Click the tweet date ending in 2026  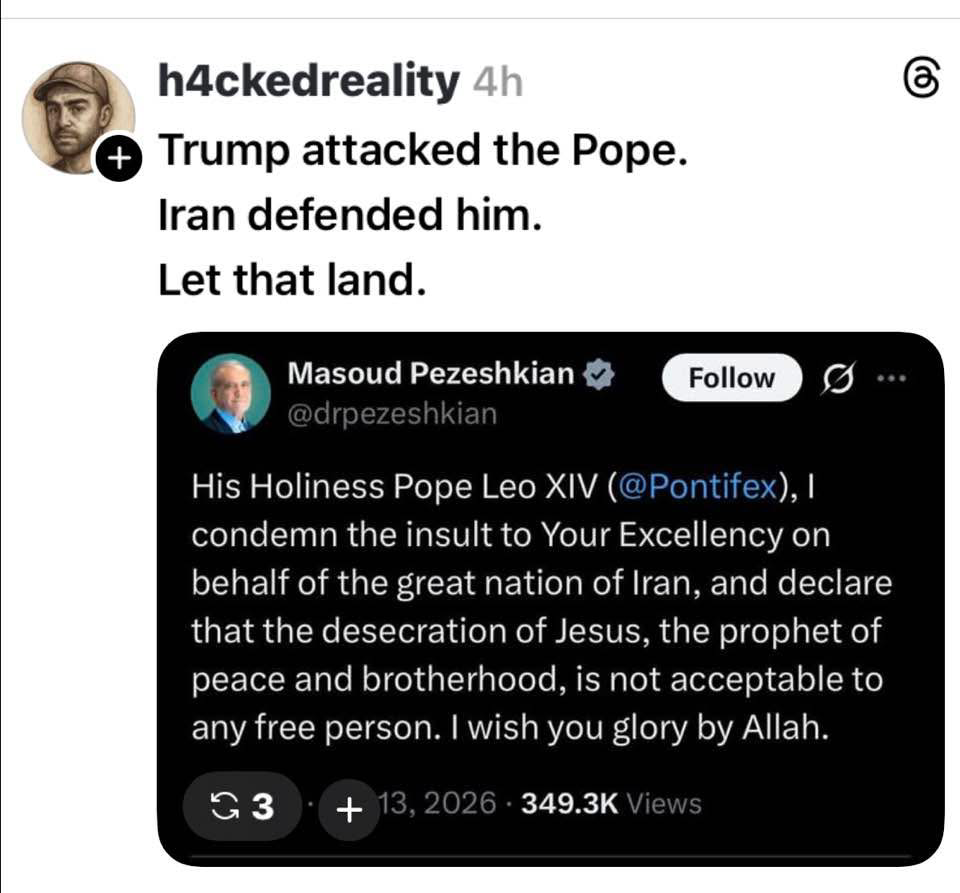[438, 803]
